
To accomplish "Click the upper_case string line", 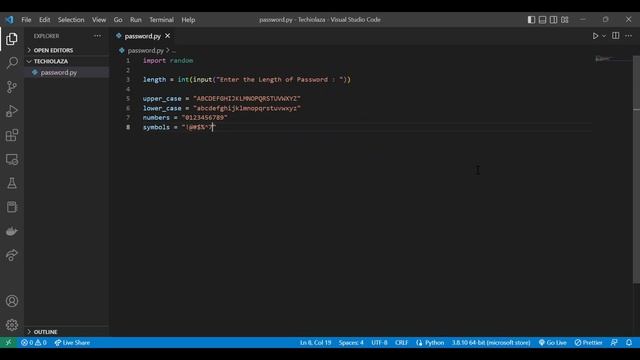I will point(222,98).
